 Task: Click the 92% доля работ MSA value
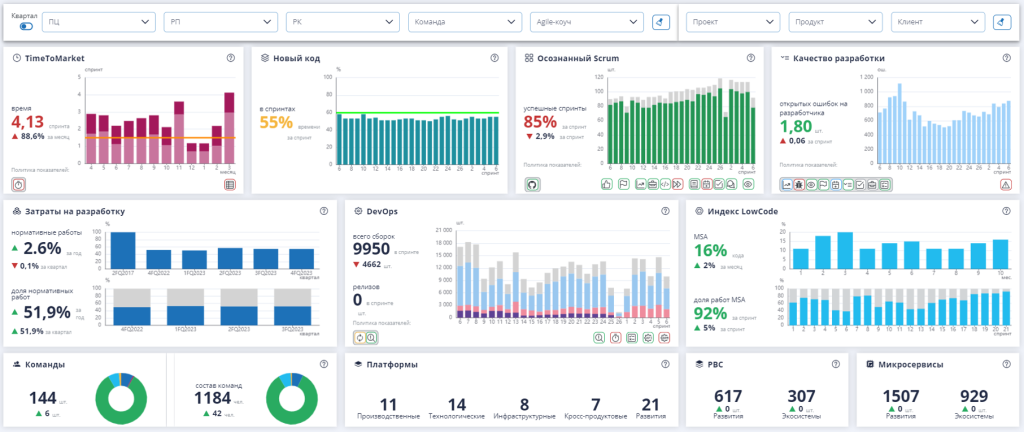tap(711, 314)
